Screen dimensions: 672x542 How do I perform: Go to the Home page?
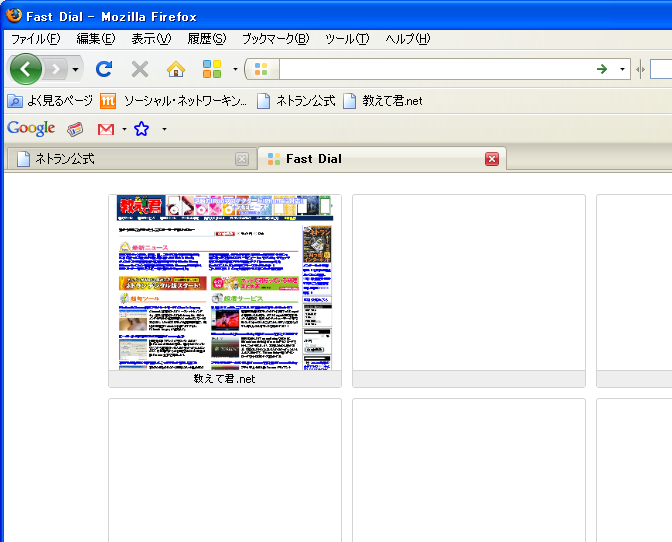(176, 69)
